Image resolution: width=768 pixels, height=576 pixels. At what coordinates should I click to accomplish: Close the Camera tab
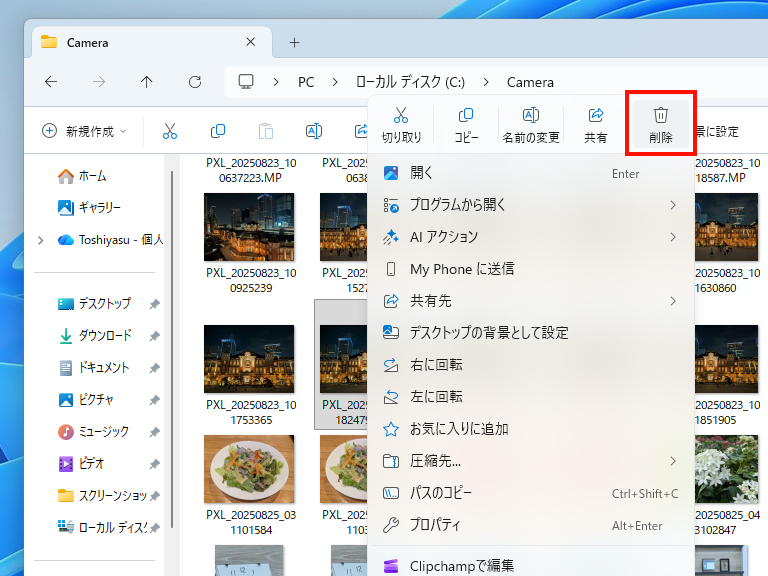pos(250,42)
